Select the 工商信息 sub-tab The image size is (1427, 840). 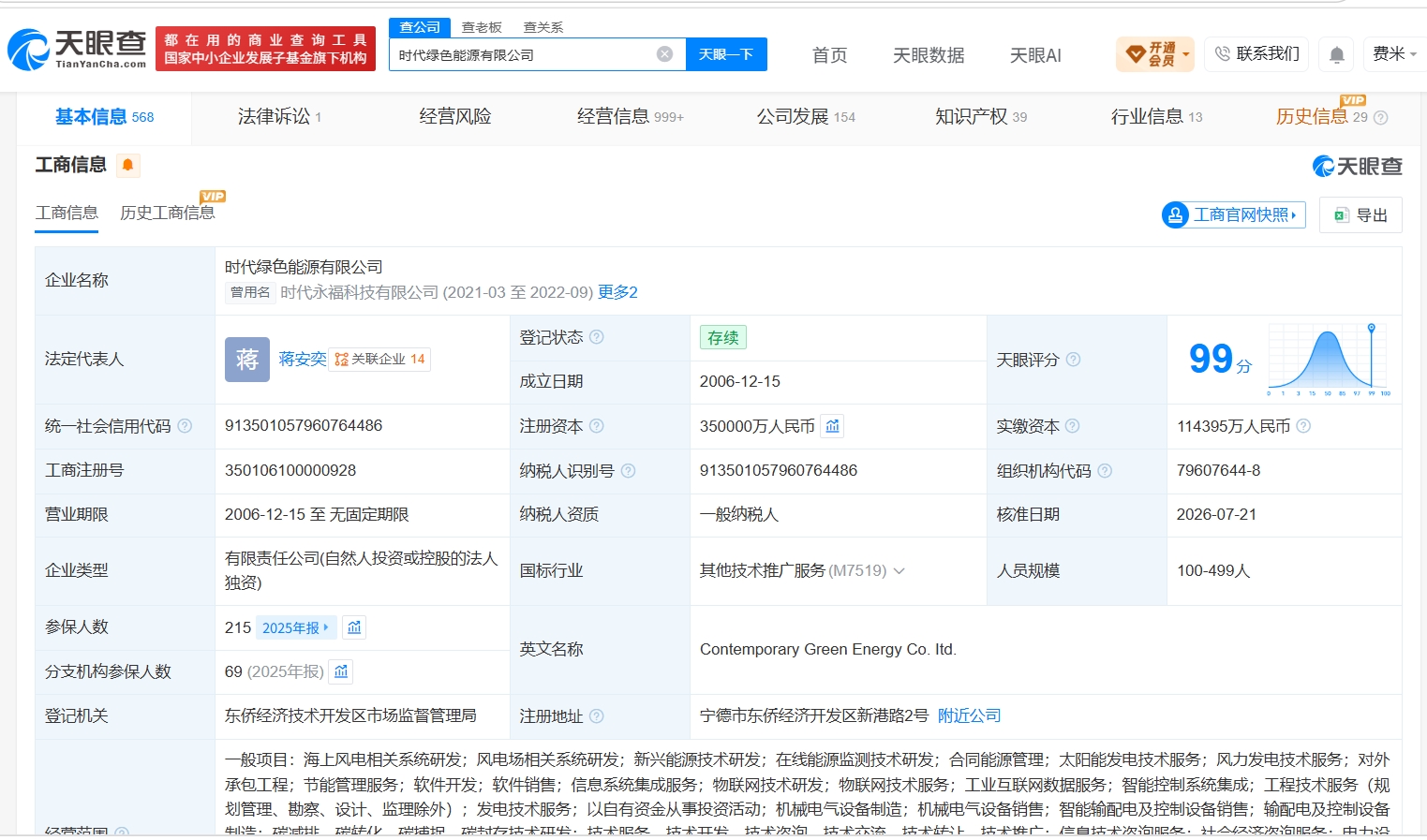67,213
